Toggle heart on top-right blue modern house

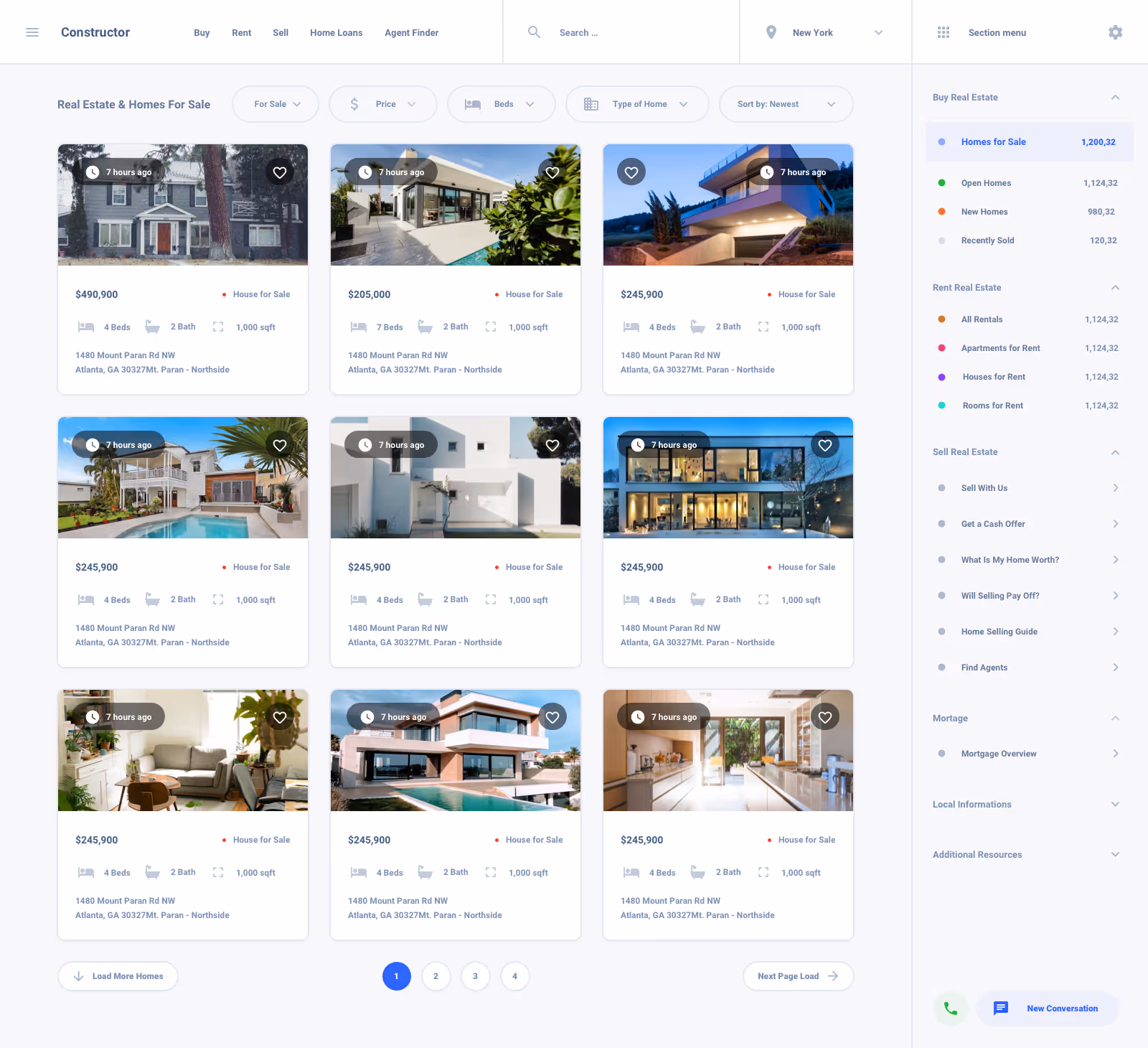click(631, 172)
